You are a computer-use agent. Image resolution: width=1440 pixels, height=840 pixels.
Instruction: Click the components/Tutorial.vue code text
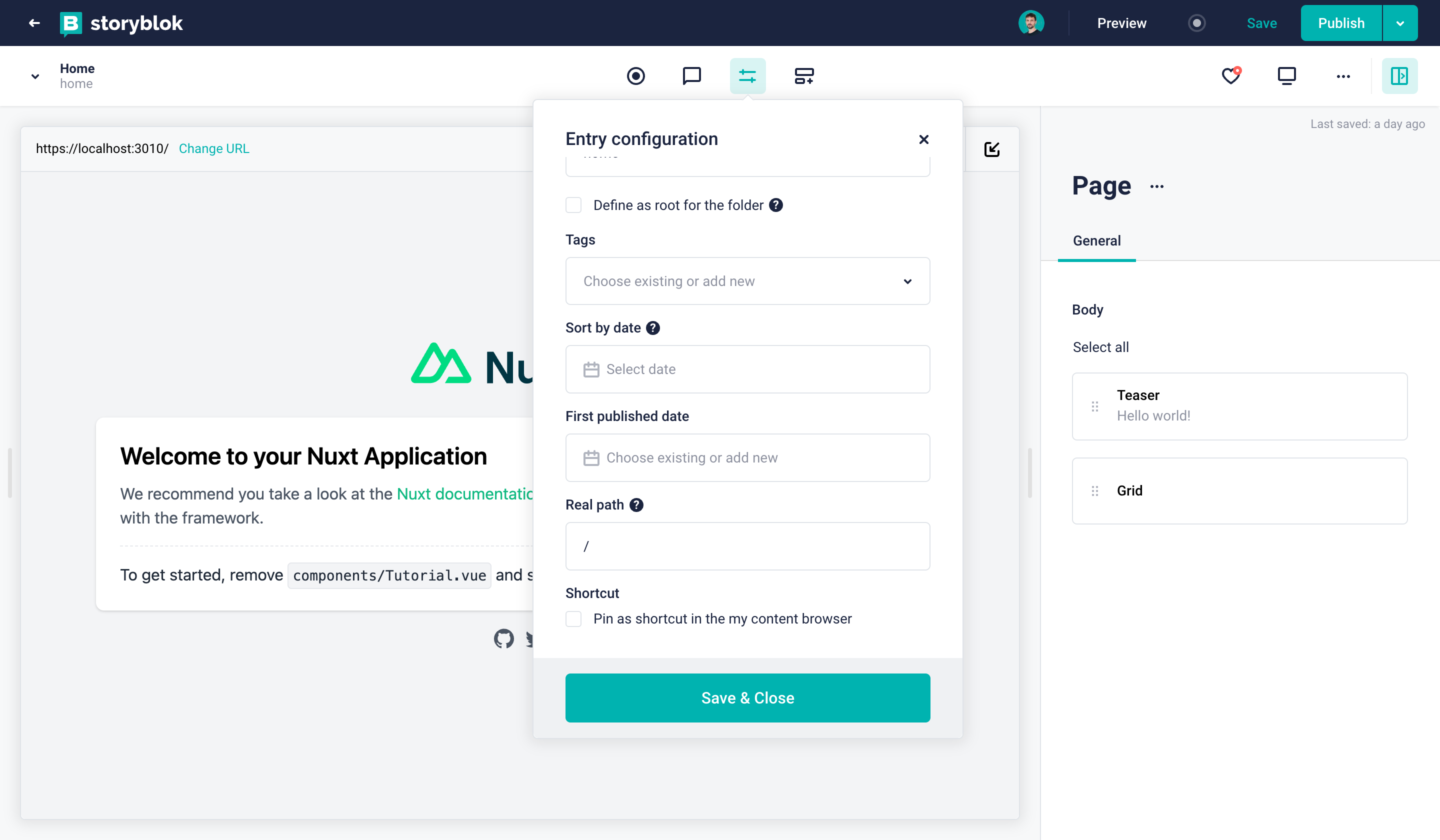coord(389,575)
